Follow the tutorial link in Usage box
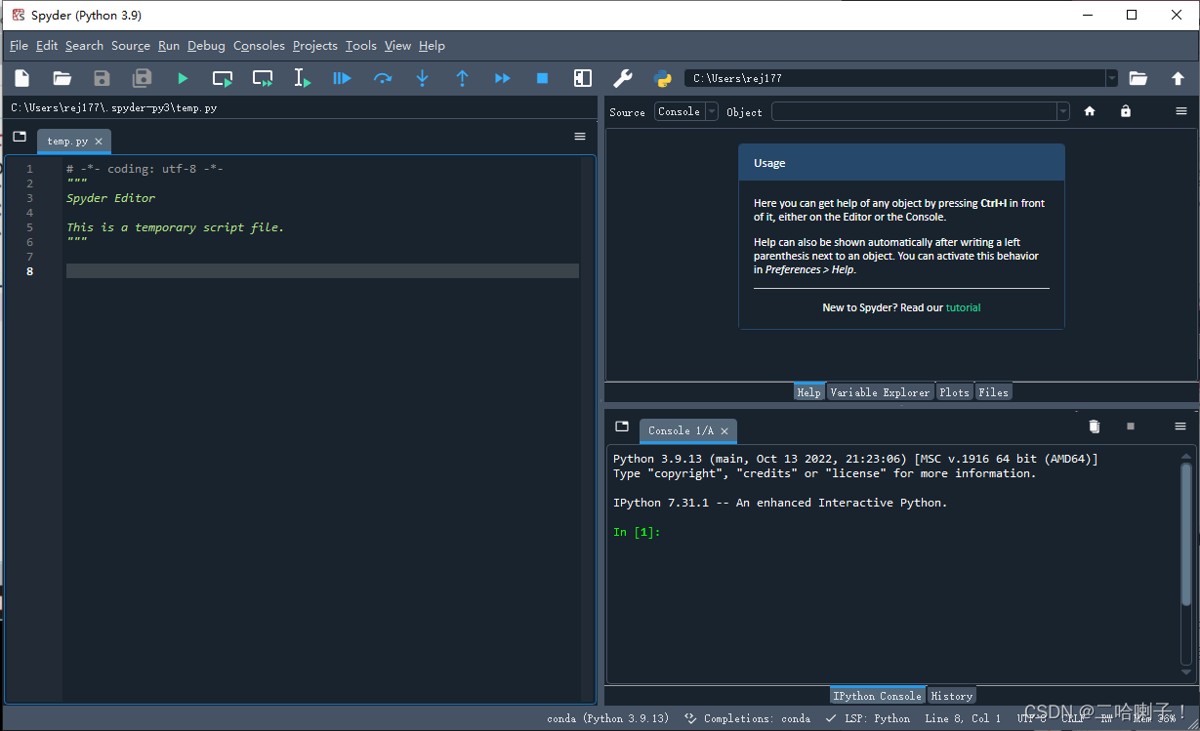The height and width of the screenshot is (731, 1200). pos(963,308)
